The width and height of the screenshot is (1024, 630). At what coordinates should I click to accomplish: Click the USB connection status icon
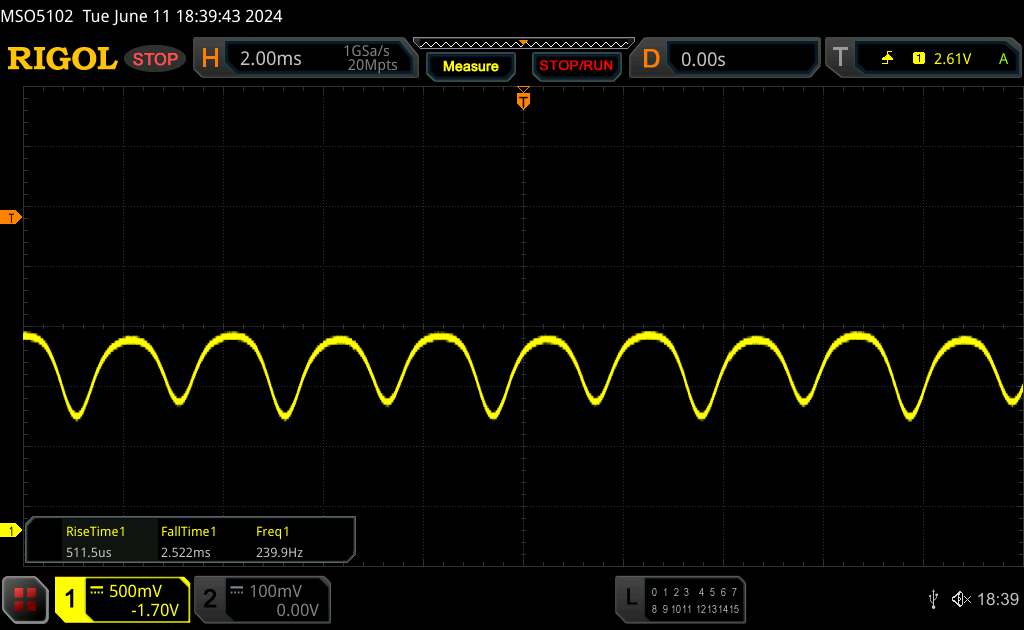(932, 599)
